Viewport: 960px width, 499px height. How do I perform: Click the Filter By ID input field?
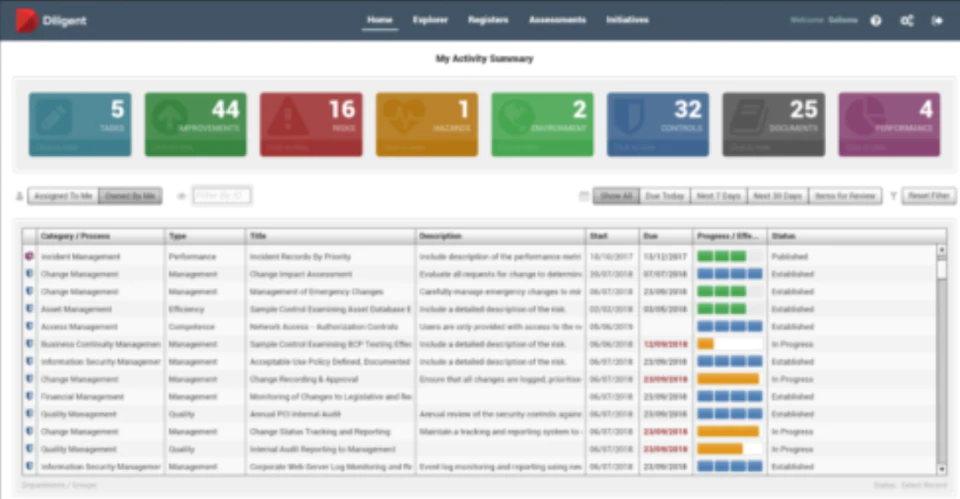pos(221,196)
